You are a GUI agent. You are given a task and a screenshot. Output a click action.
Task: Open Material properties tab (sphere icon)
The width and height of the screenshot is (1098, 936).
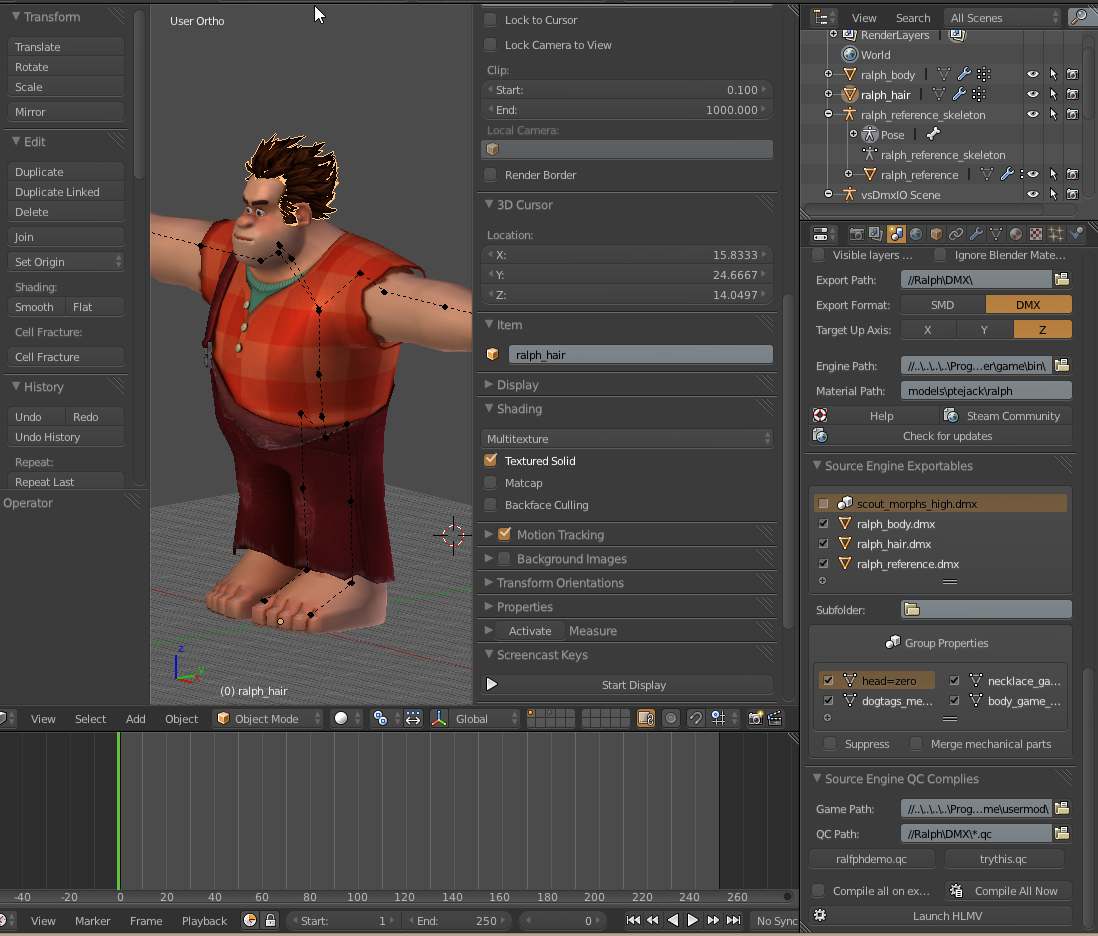pos(1016,234)
